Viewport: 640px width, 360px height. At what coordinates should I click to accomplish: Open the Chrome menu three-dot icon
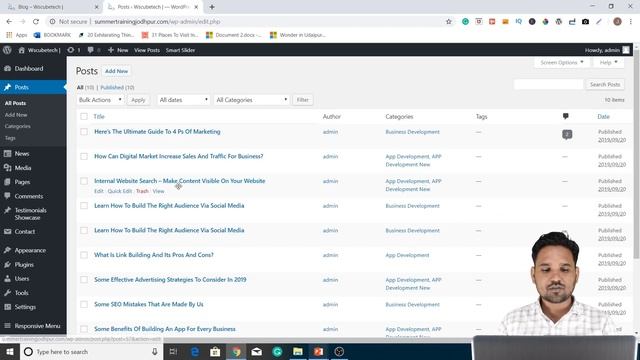pyautogui.click(x=631, y=22)
